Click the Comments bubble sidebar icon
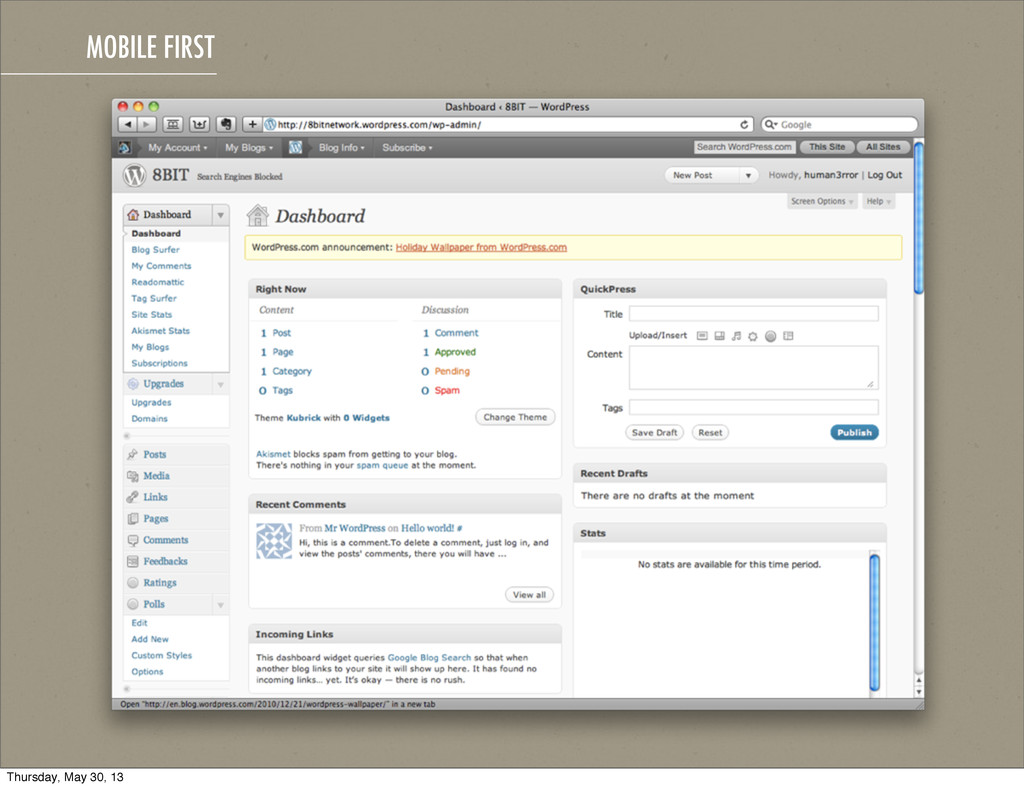Image resolution: width=1024 pixels, height=788 pixels. coord(133,540)
